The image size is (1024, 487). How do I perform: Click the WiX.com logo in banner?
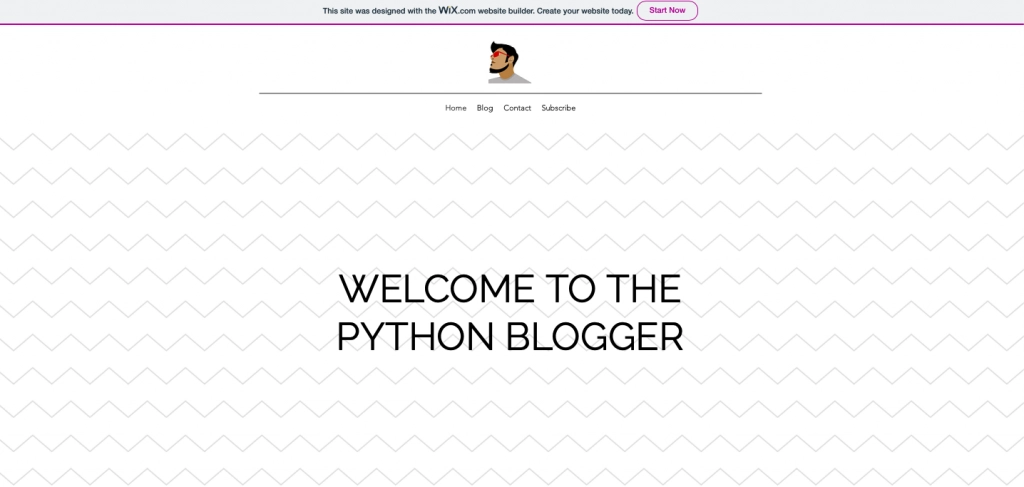pos(456,10)
